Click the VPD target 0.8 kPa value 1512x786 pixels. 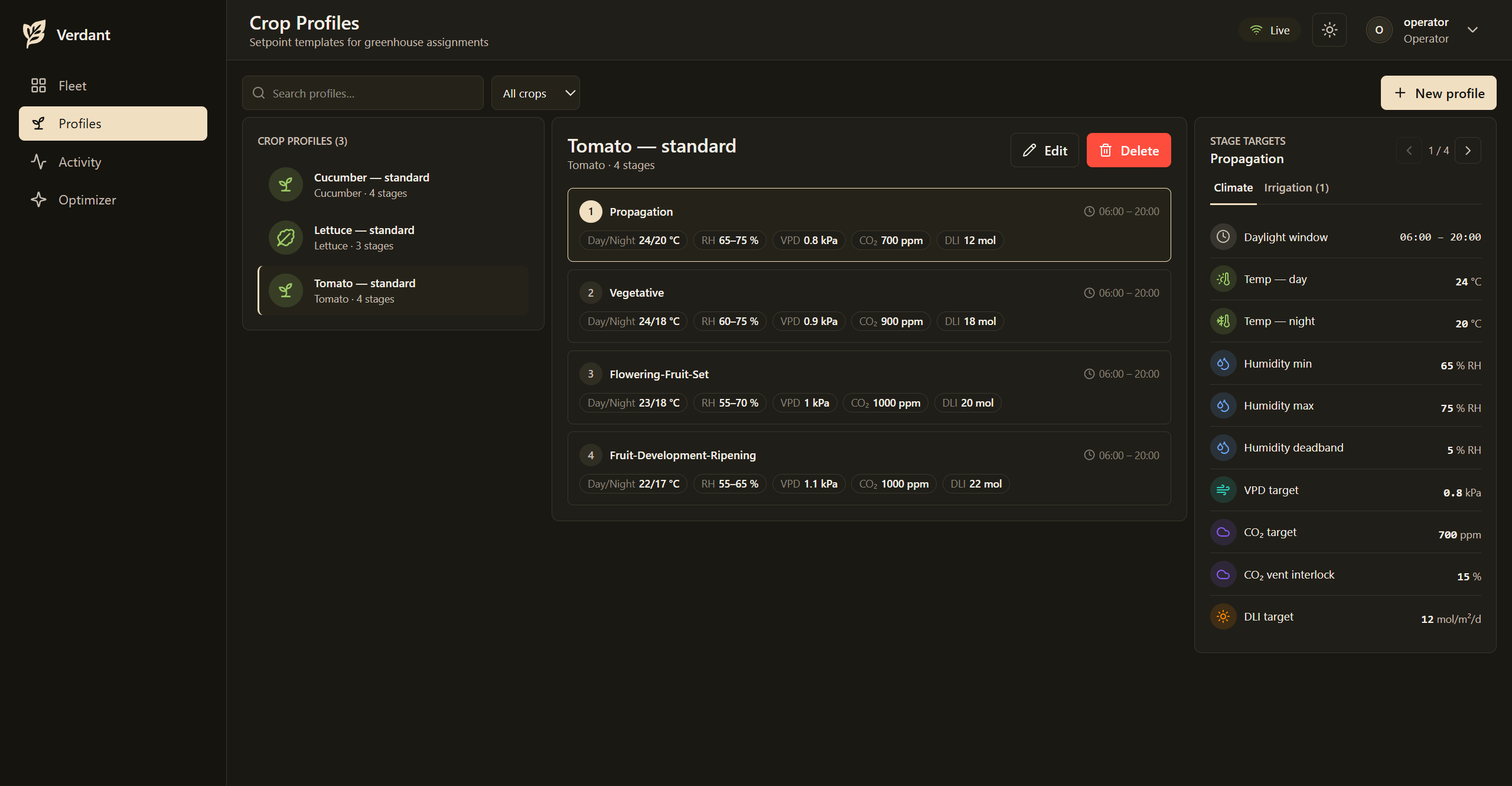pos(1462,492)
